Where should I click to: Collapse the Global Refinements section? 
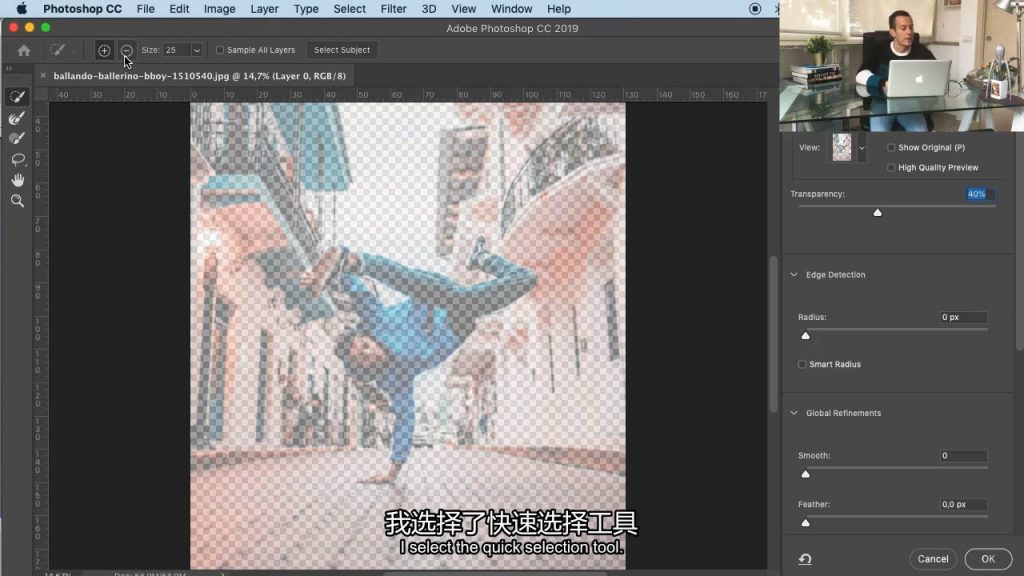click(x=795, y=413)
